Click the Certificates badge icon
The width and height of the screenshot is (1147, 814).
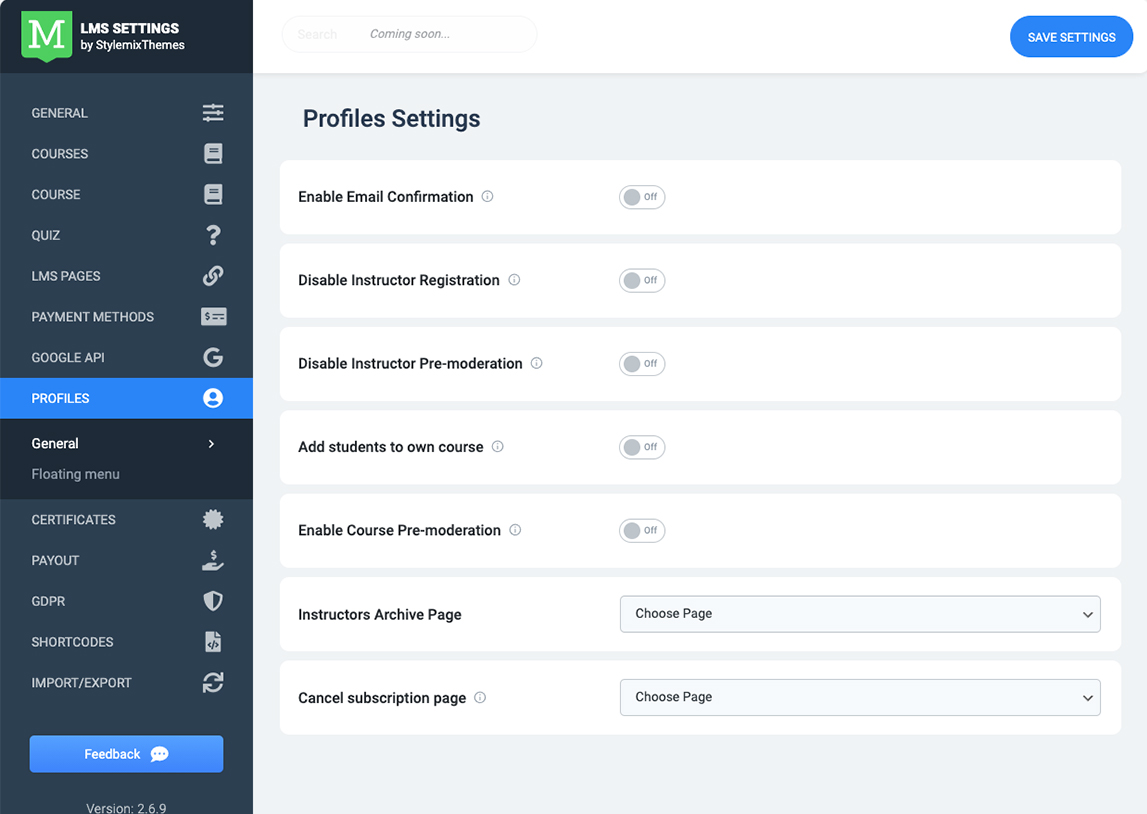[213, 520]
